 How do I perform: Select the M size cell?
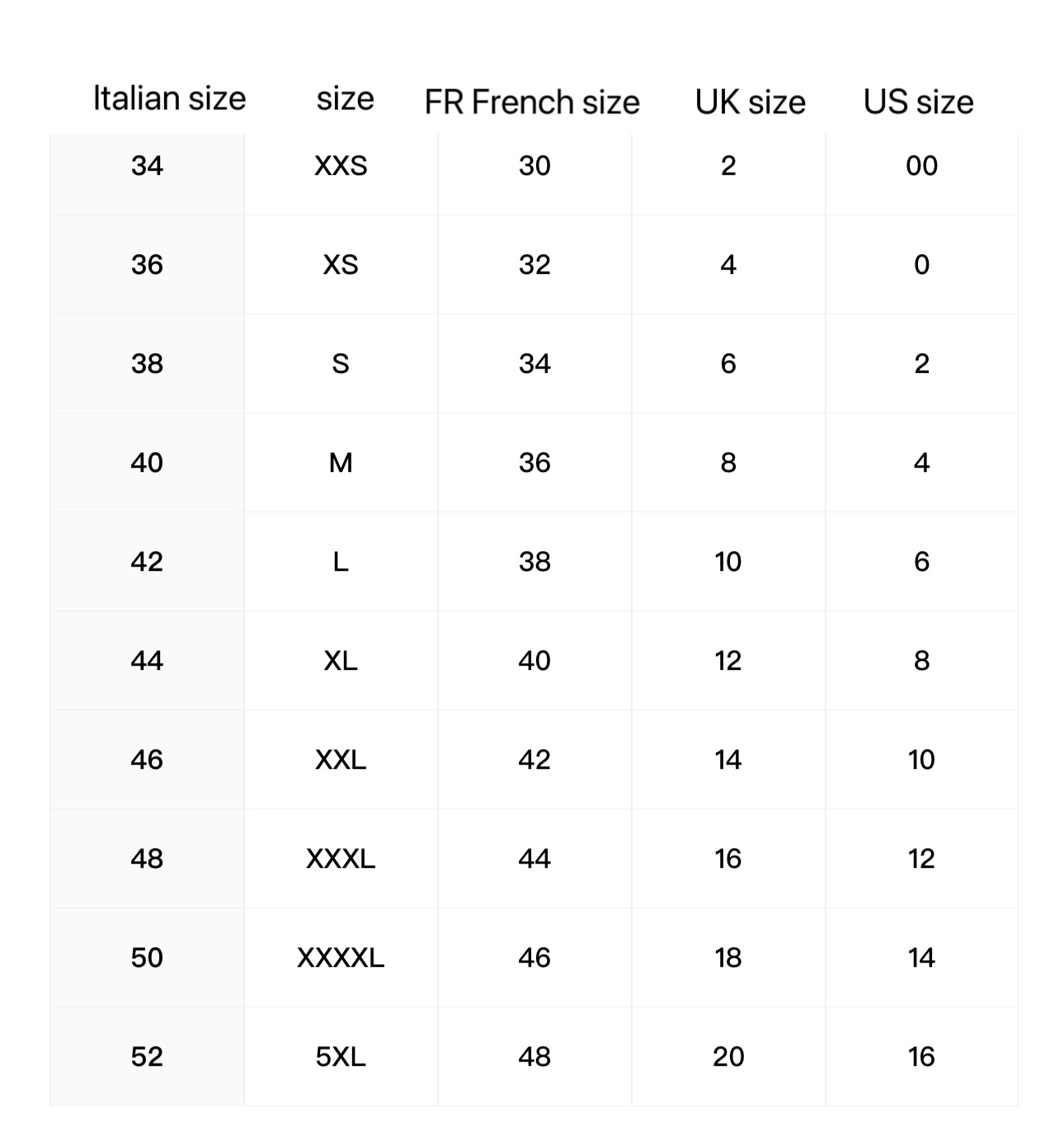[x=341, y=463]
